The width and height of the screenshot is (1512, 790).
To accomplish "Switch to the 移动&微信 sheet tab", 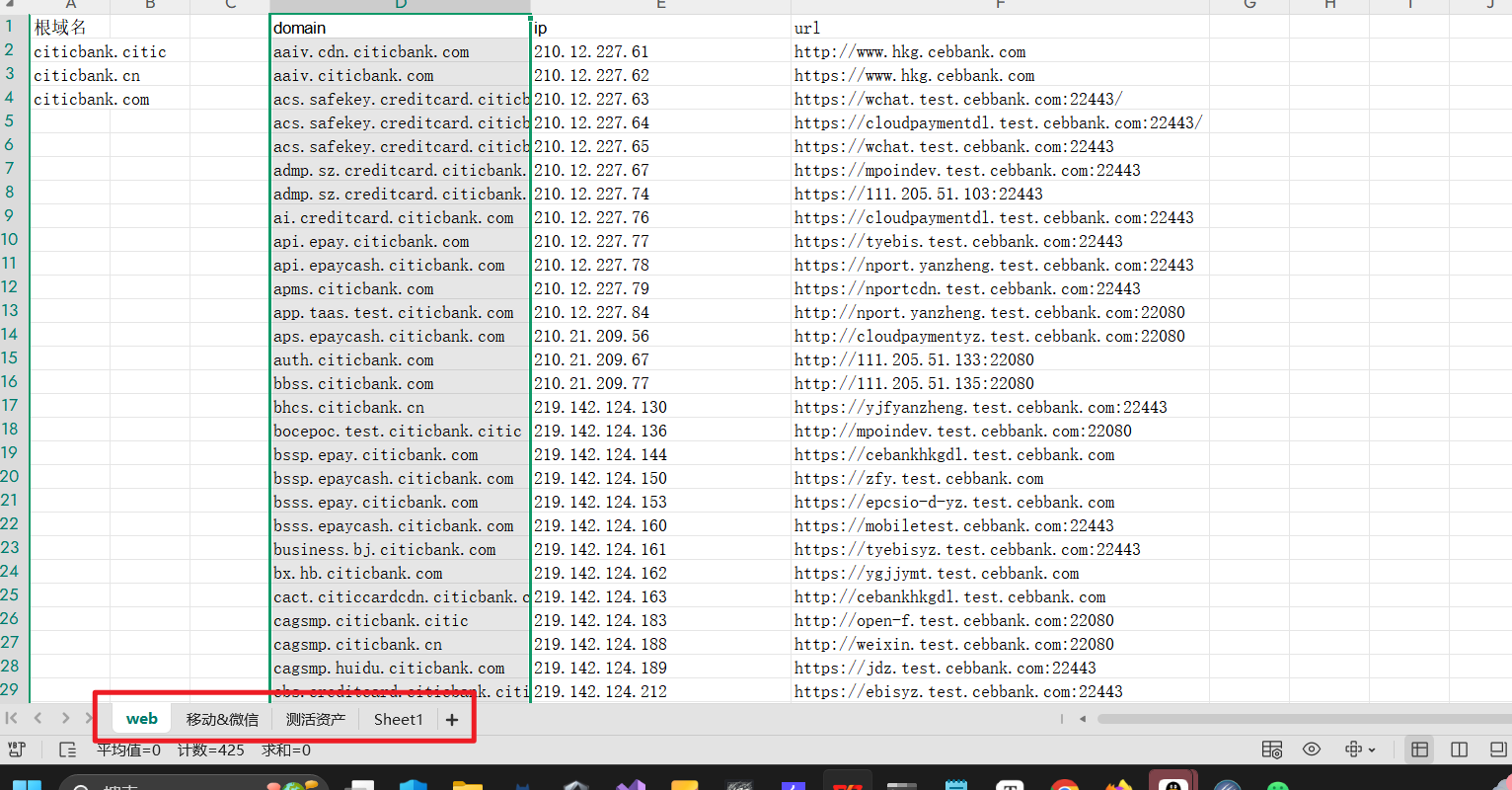I will tap(222, 720).
